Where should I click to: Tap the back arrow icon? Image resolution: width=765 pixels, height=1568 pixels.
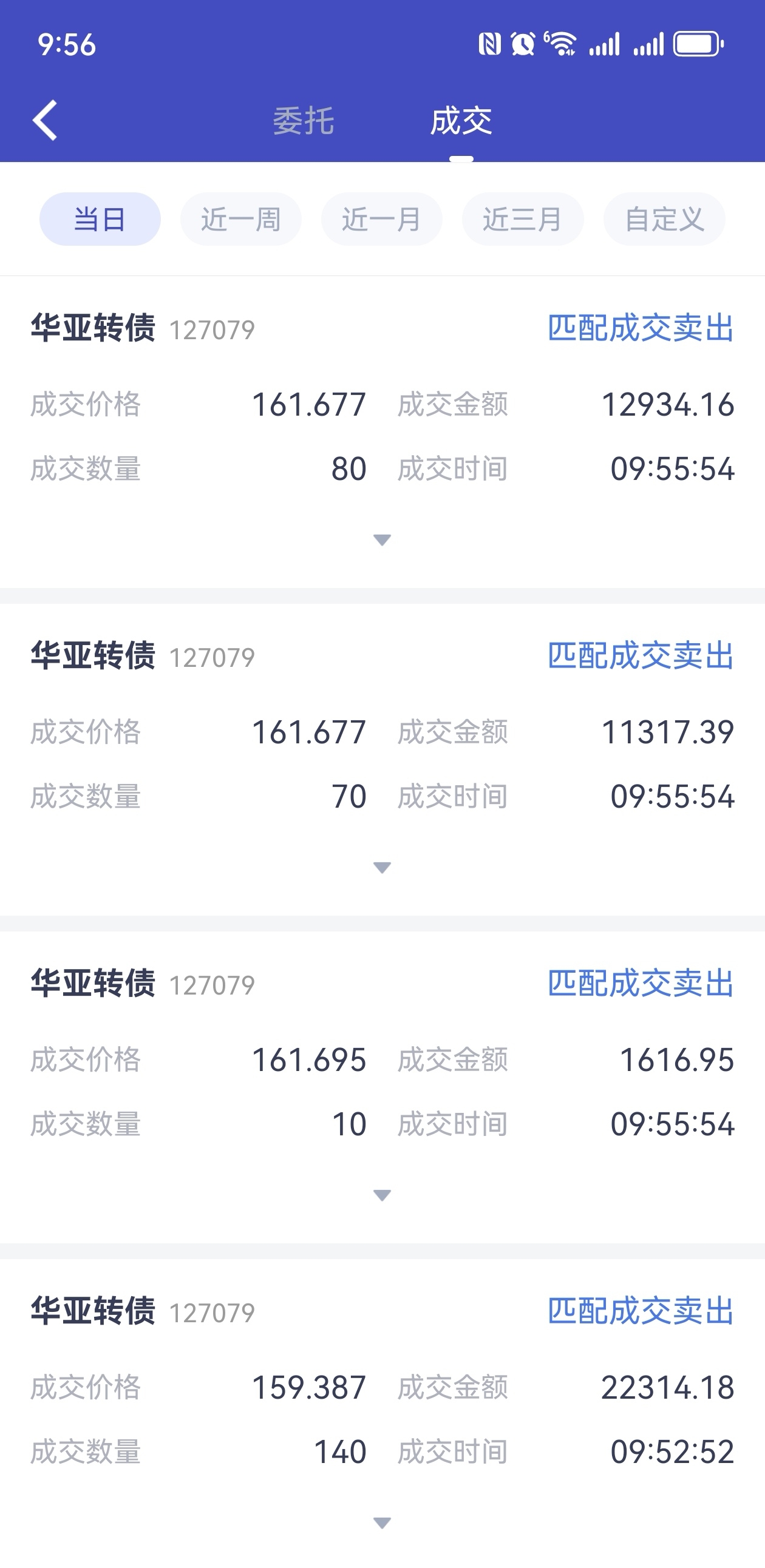(x=44, y=121)
